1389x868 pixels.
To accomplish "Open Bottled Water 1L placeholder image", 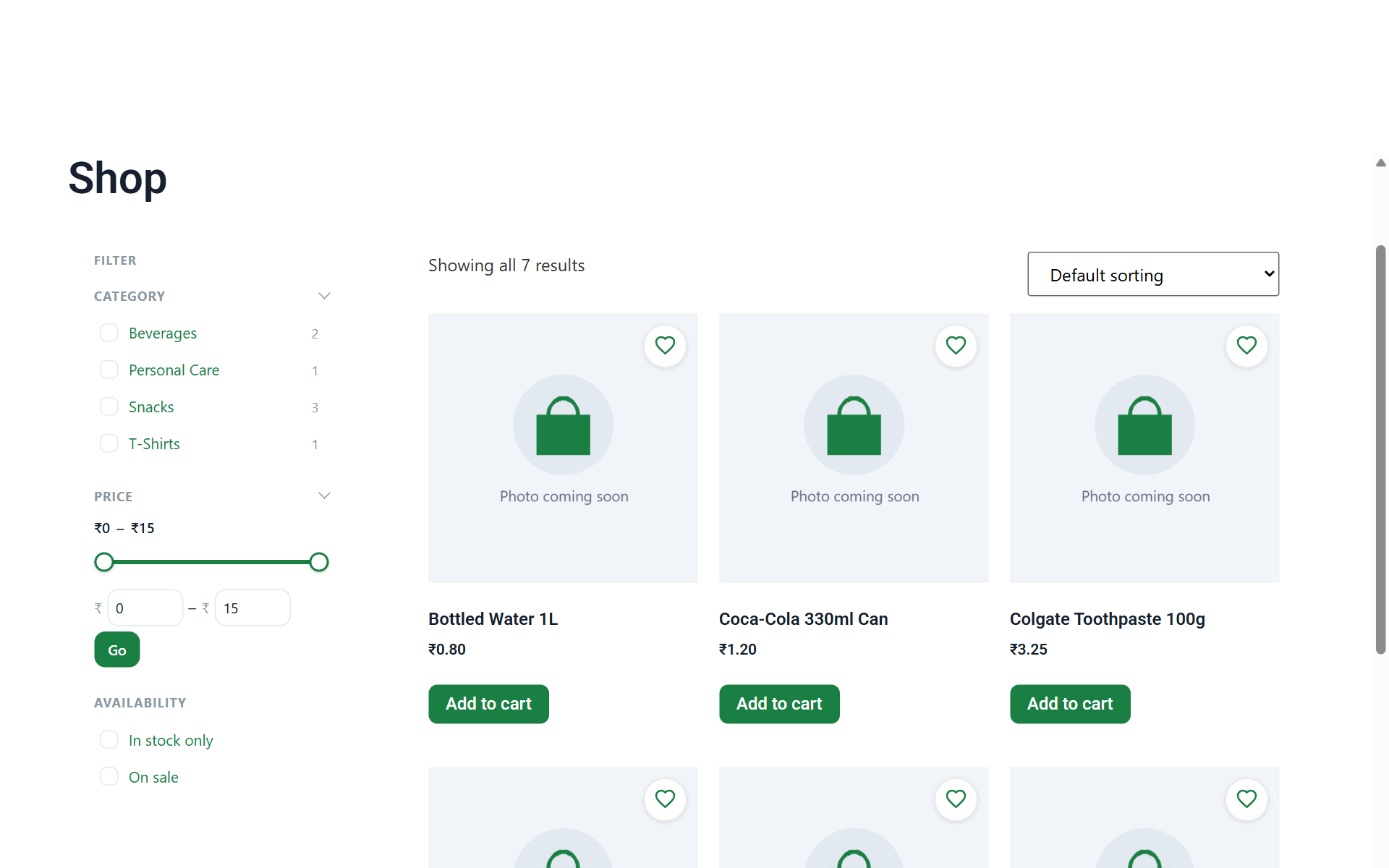I will tap(563, 448).
